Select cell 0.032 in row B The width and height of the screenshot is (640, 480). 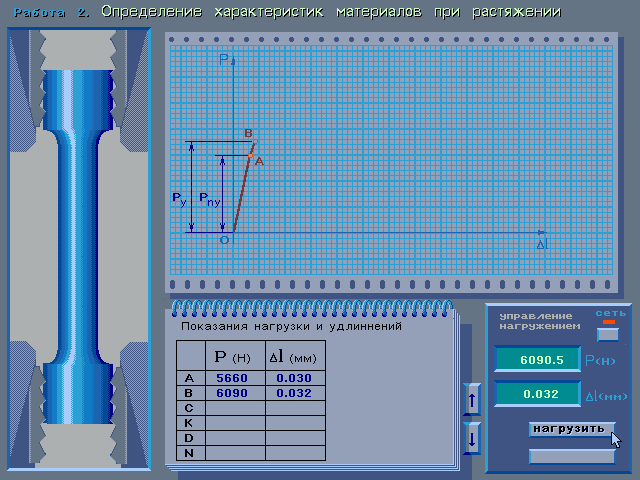click(296, 393)
